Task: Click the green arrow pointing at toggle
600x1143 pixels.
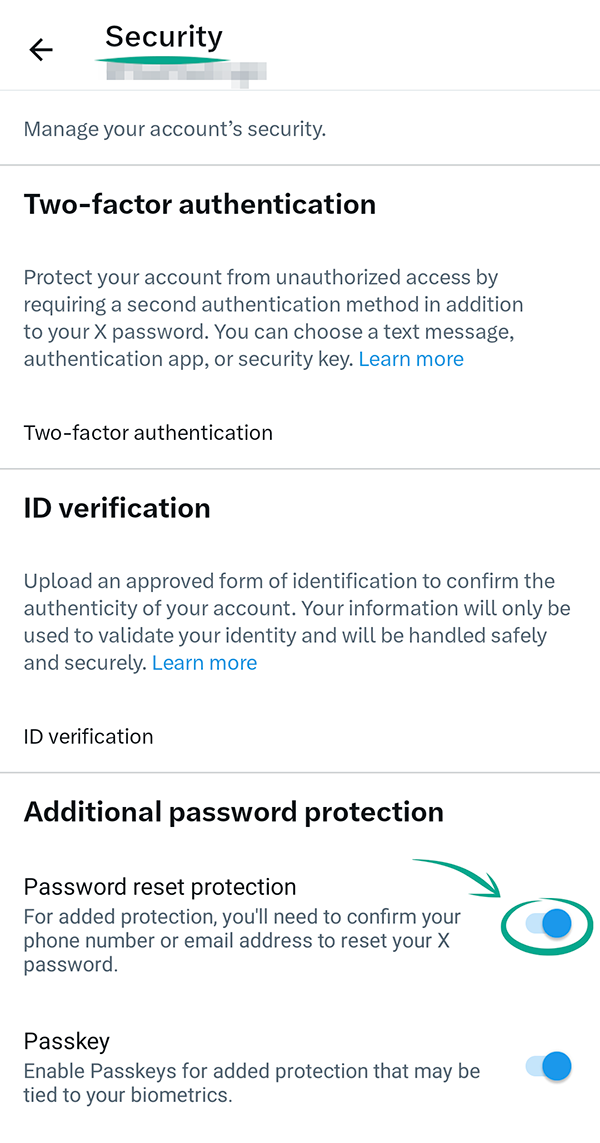Action: click(460, 871)
